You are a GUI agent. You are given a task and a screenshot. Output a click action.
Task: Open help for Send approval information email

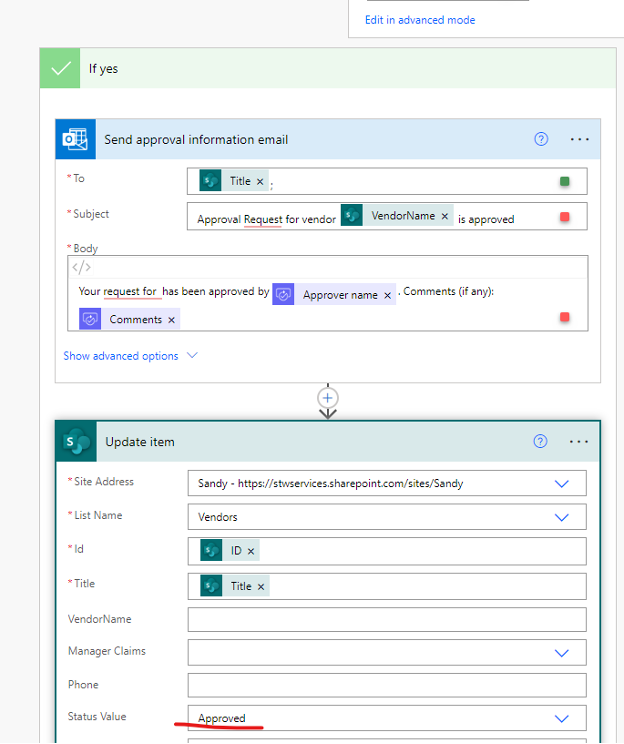[541, 139]
